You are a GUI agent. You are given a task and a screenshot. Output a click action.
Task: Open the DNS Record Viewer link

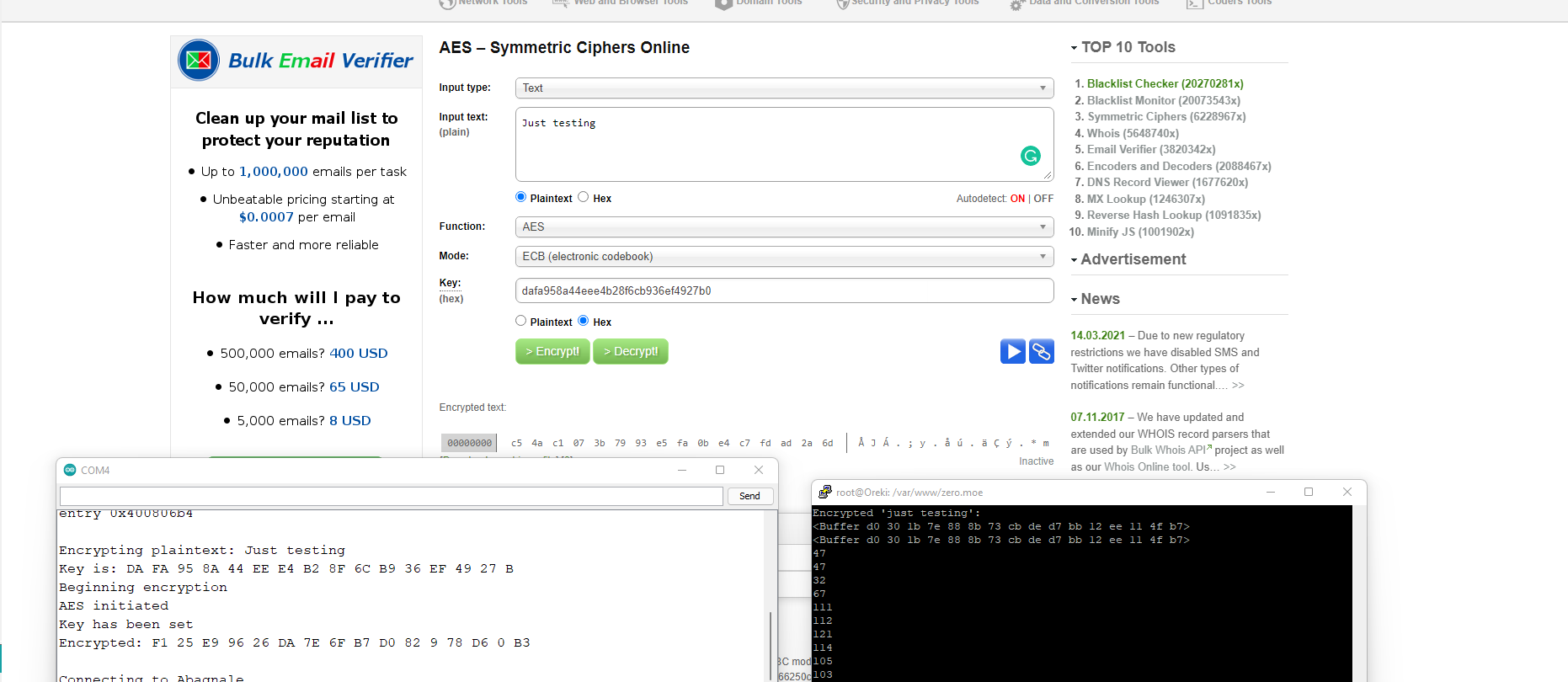tap(1168, 182)
